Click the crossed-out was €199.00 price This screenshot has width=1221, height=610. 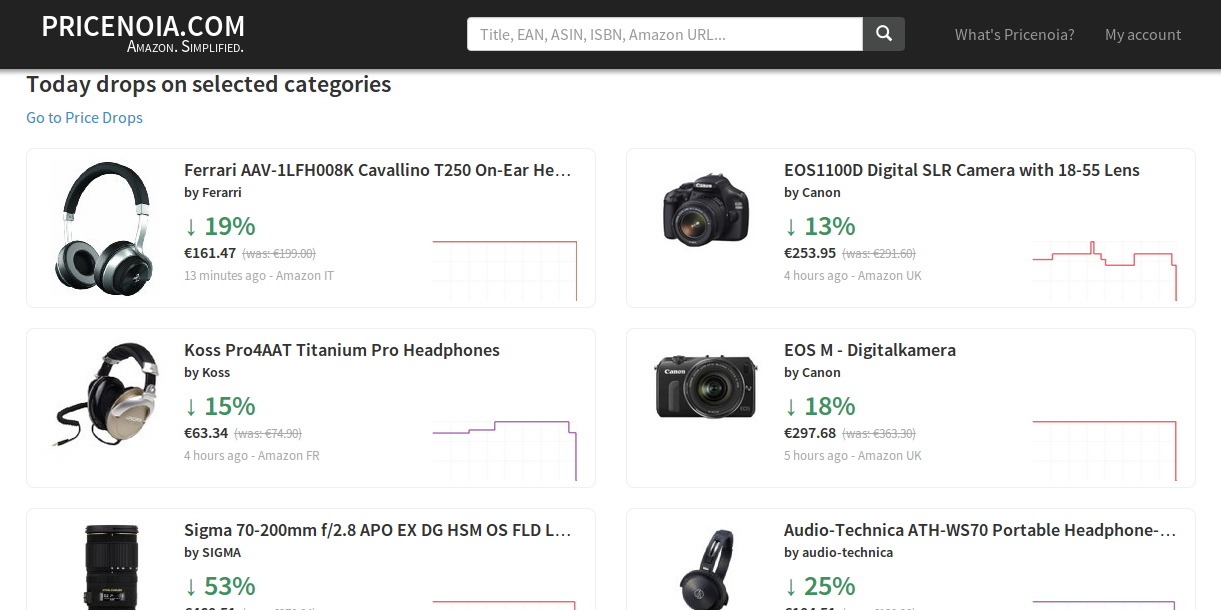click(279, 254)
